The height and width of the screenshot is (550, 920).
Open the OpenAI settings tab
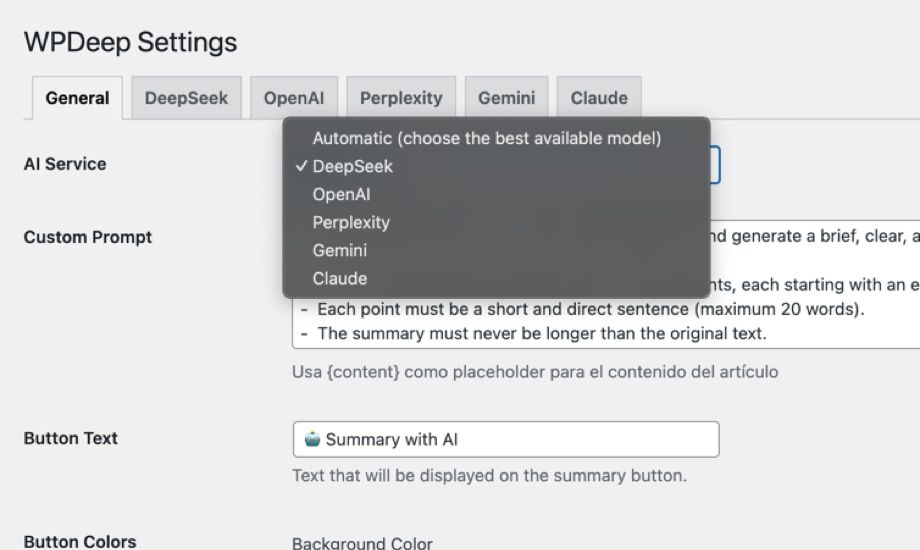[x=294, y=98]
